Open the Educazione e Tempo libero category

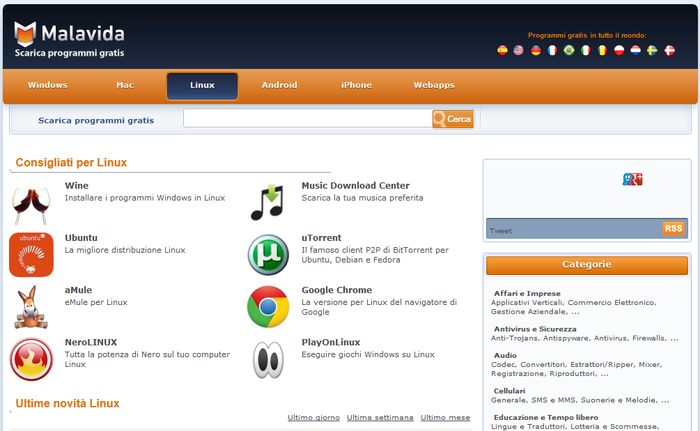[x=546, y=417]
